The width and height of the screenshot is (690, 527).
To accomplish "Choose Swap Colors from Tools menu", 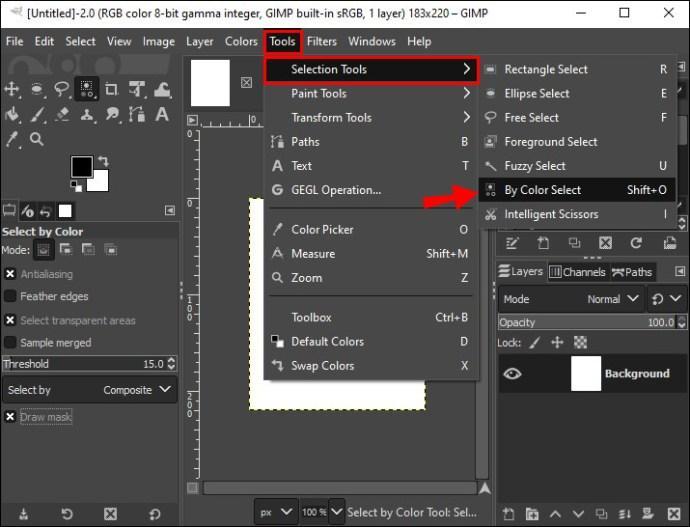I will point(371,366).
